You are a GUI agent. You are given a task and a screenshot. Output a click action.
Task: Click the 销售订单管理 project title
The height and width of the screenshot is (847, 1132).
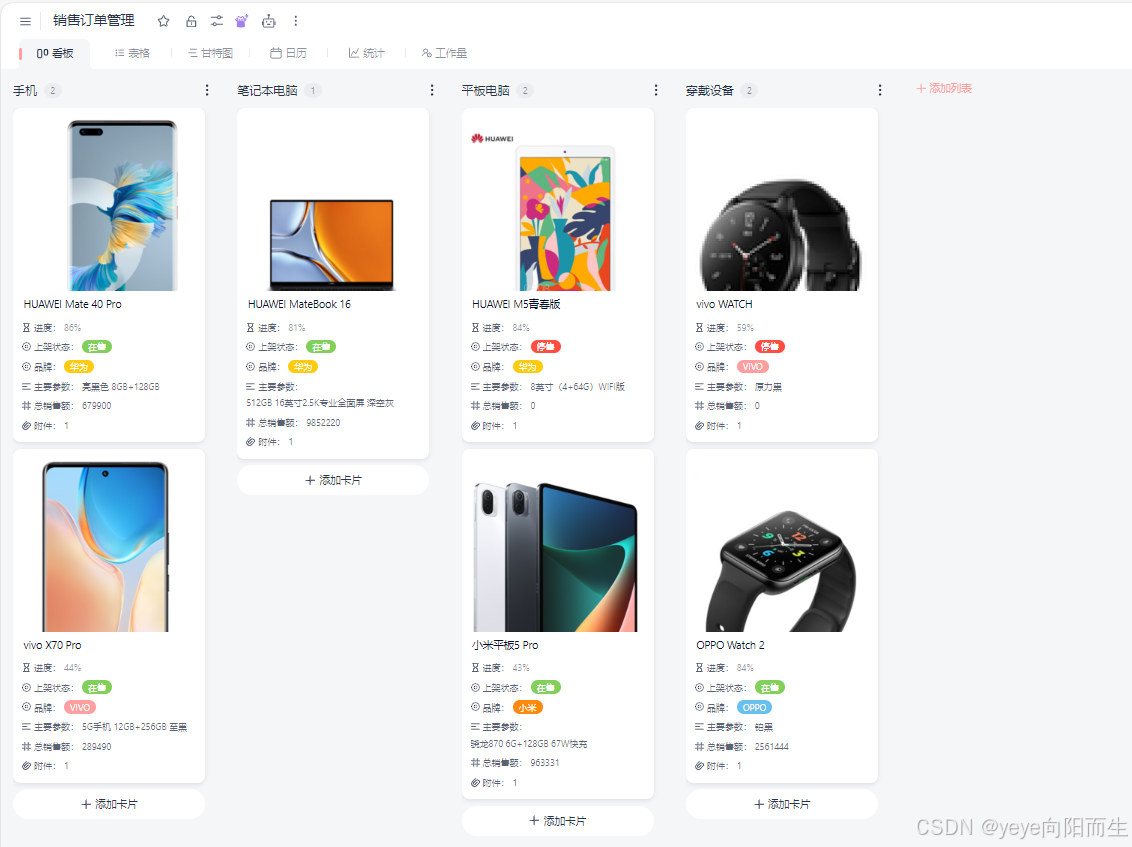[94, 20]
